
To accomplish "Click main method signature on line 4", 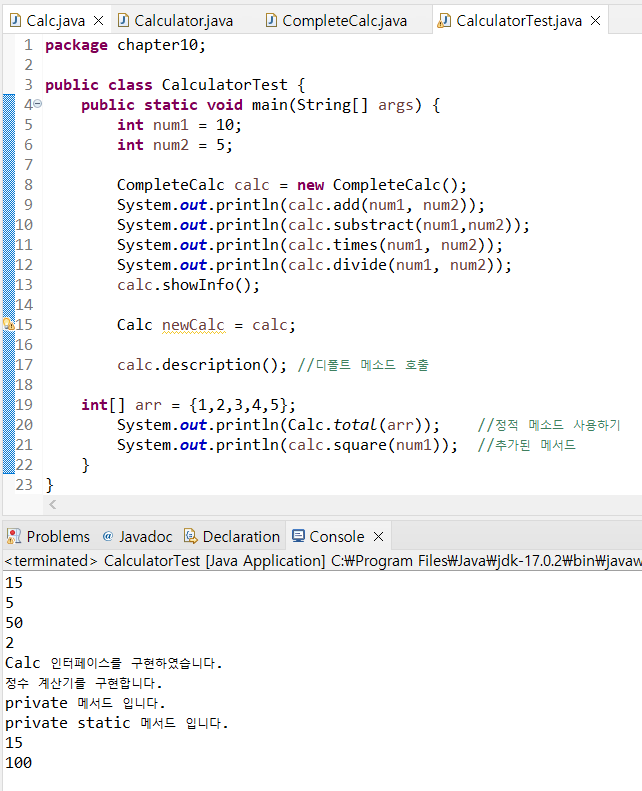I will coord(260,104).
